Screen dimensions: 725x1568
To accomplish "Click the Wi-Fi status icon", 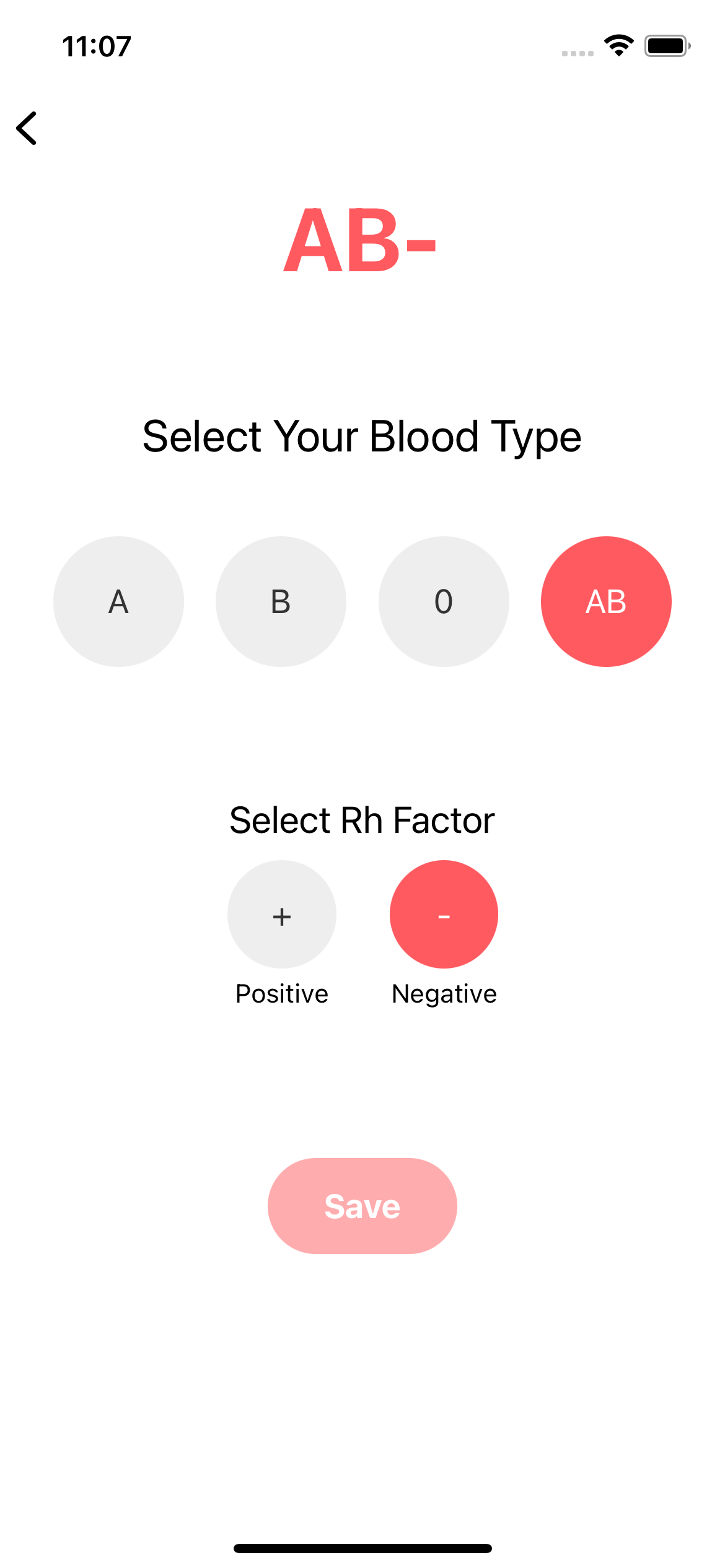I will coord(618,46).
